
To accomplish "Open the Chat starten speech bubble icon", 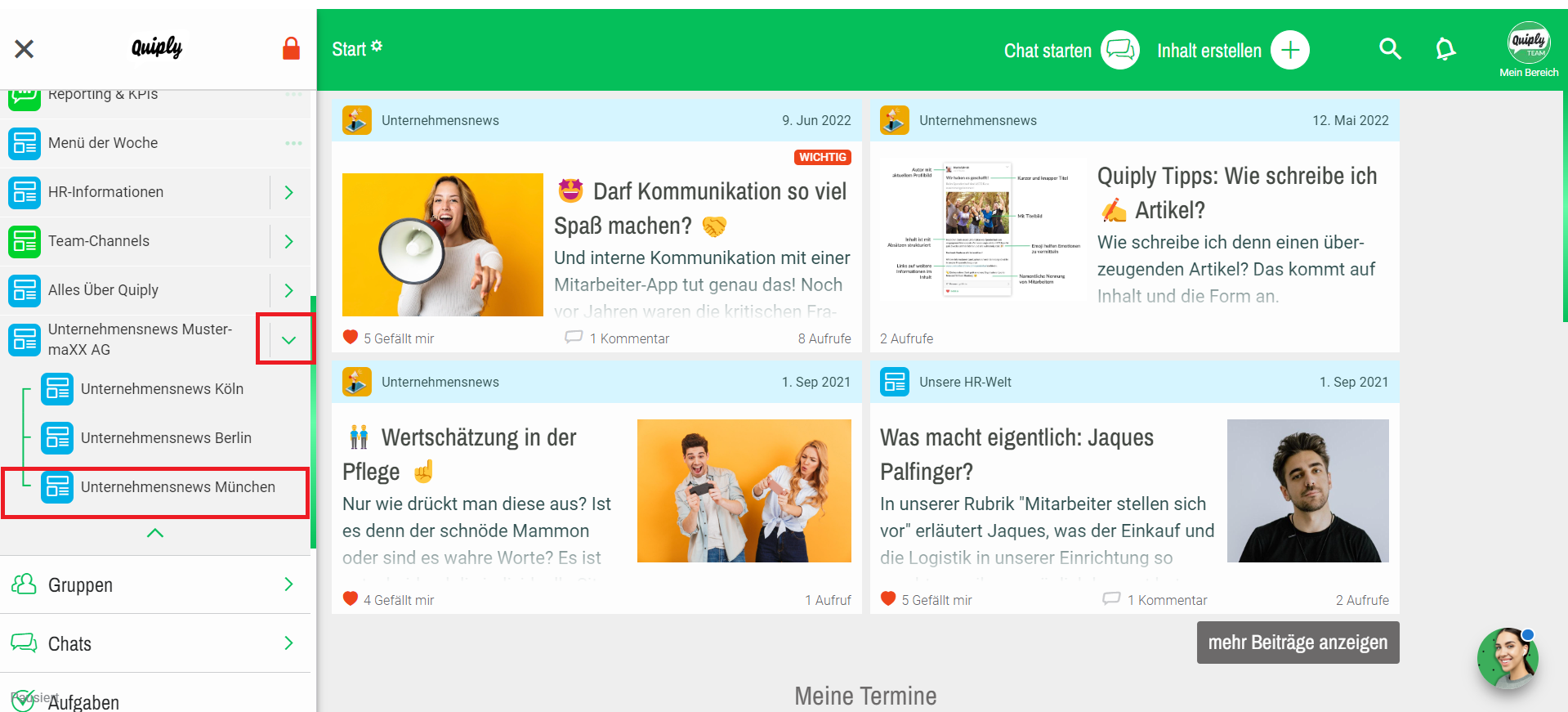I will click(1120, 51).
